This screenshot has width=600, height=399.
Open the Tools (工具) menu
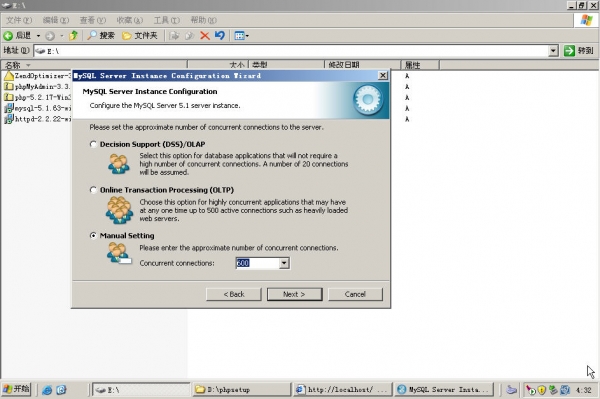(166, 20)
